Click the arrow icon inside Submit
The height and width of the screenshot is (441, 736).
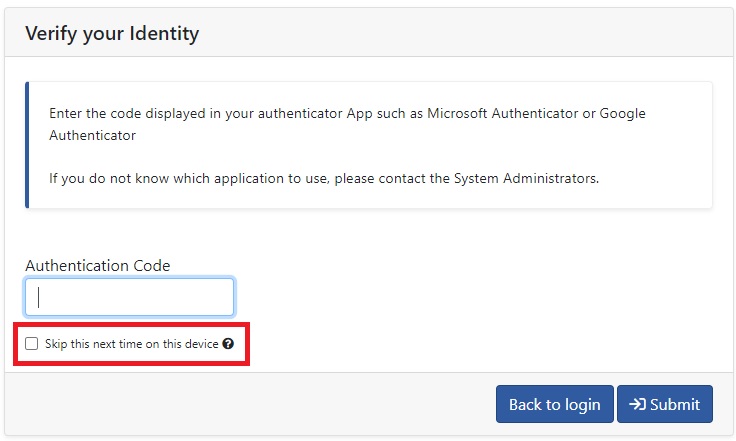tap(637, 404)
